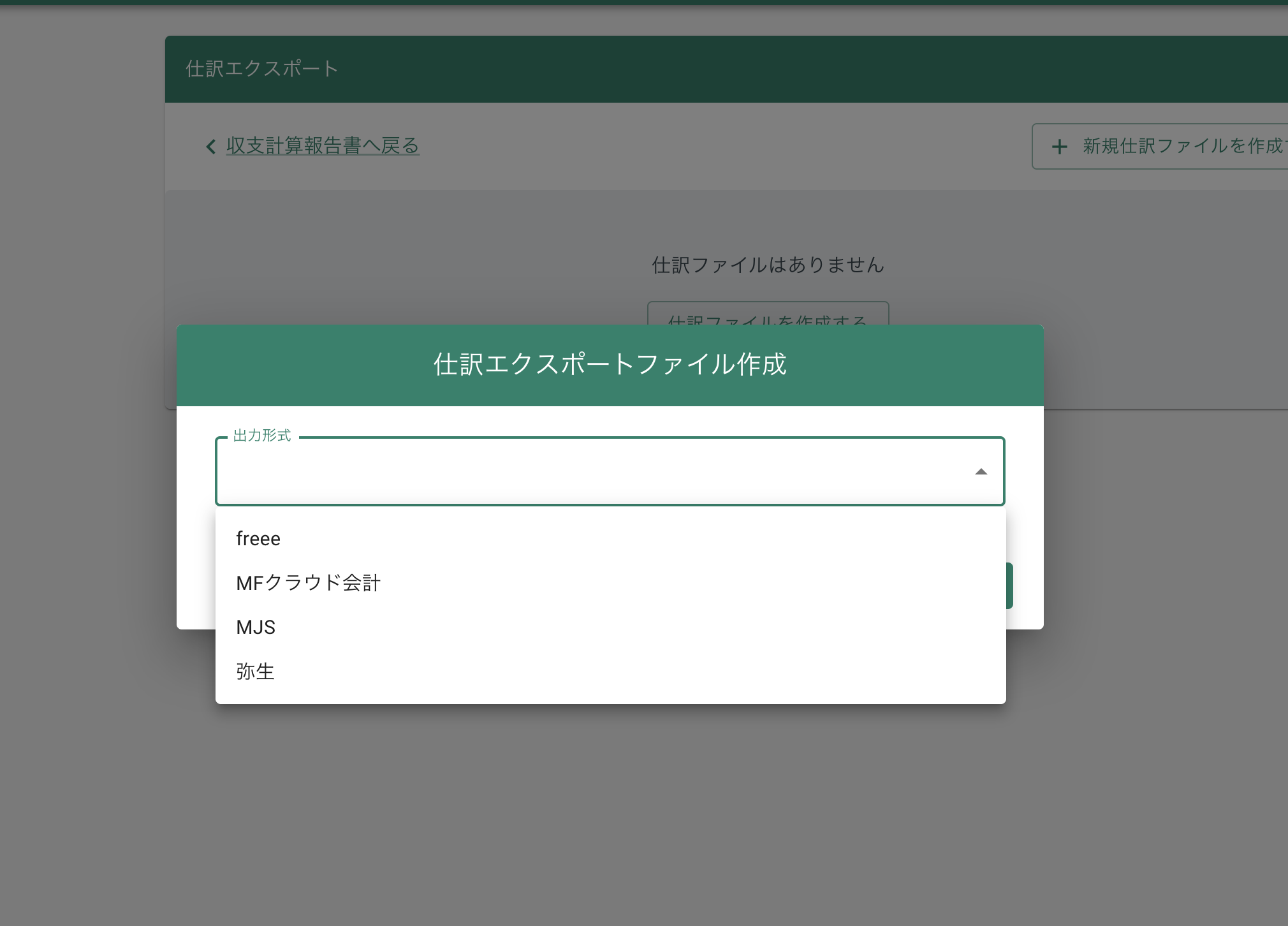This screenshot has width=1288, height=926.
Task: Click the back chevron icon beside 収支計算報告書へ戻る
Action: 211,147
